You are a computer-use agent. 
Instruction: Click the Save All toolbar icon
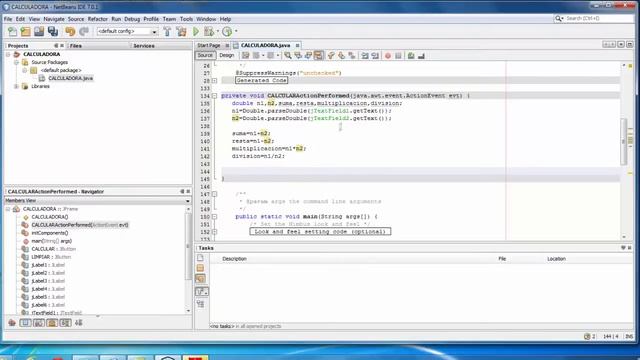click(53, 31)
